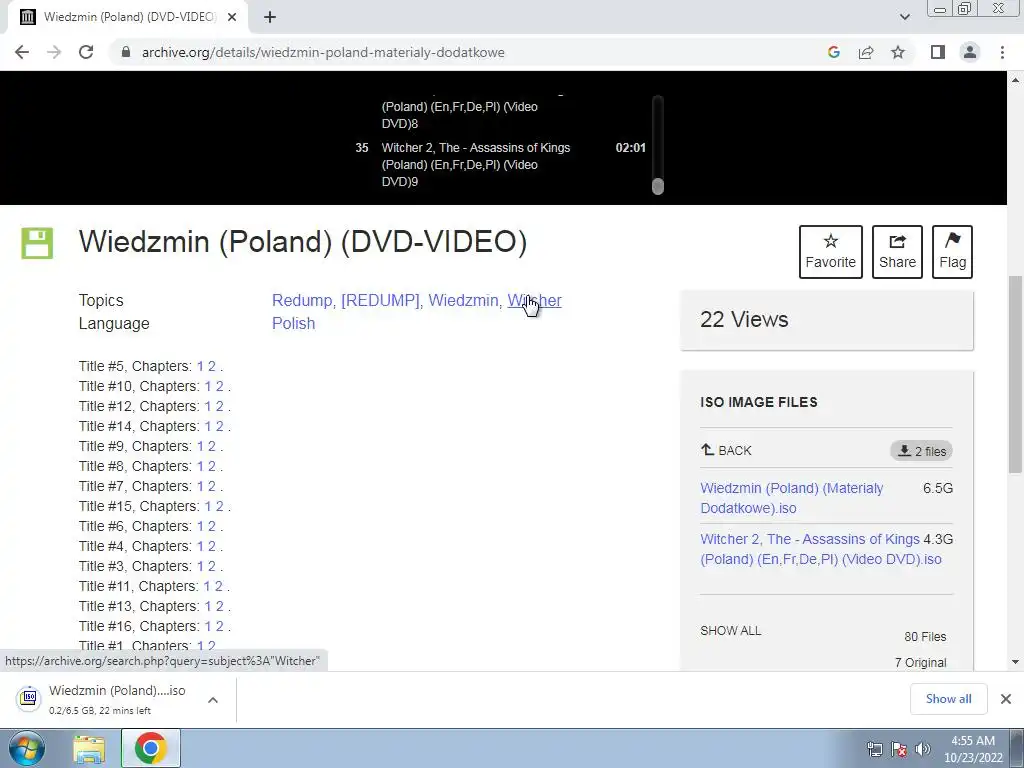Close the downloads bar
This screenshot has height=768, width=1024.
coord(1006,699)
